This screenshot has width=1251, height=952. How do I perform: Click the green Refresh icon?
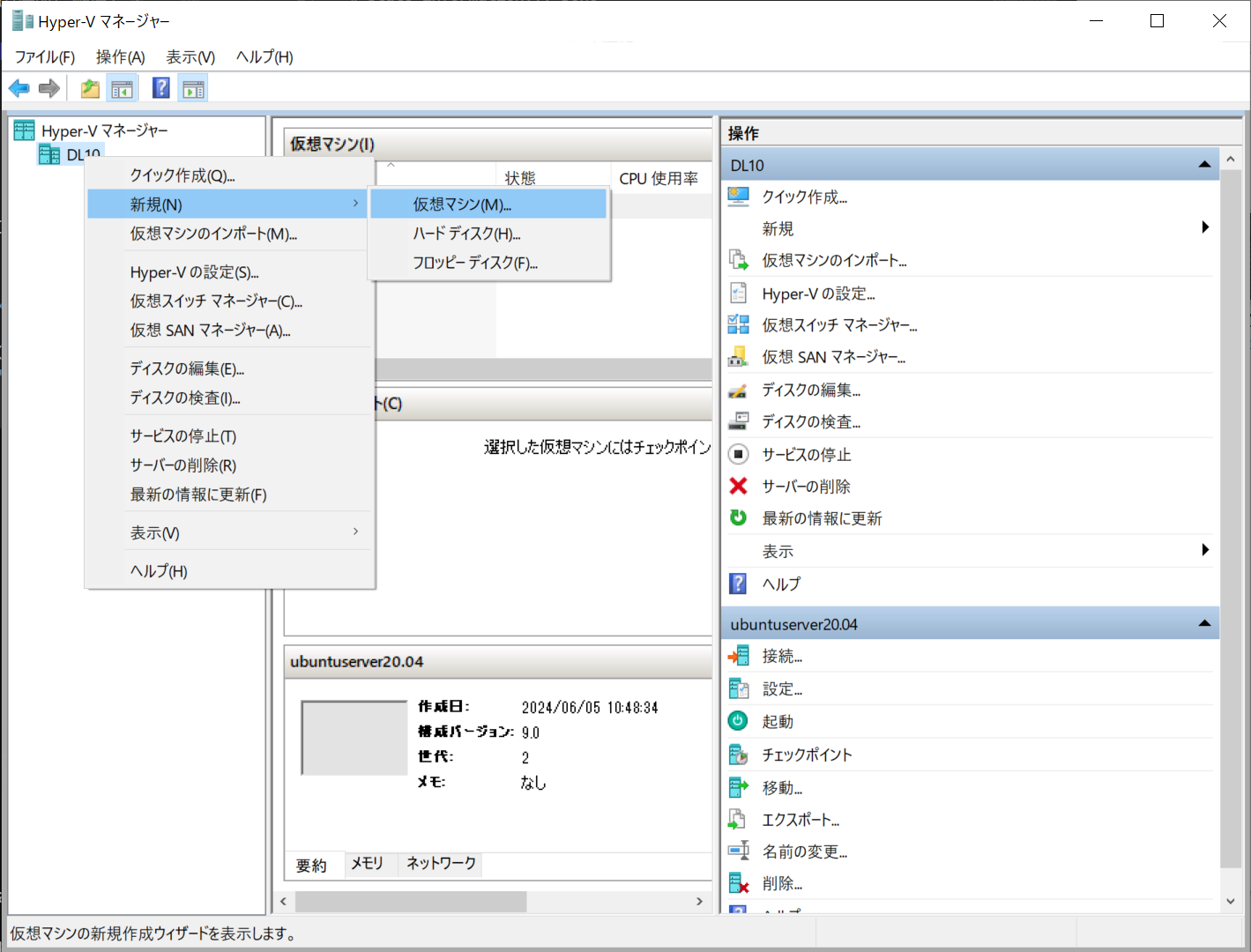(739, 517)
